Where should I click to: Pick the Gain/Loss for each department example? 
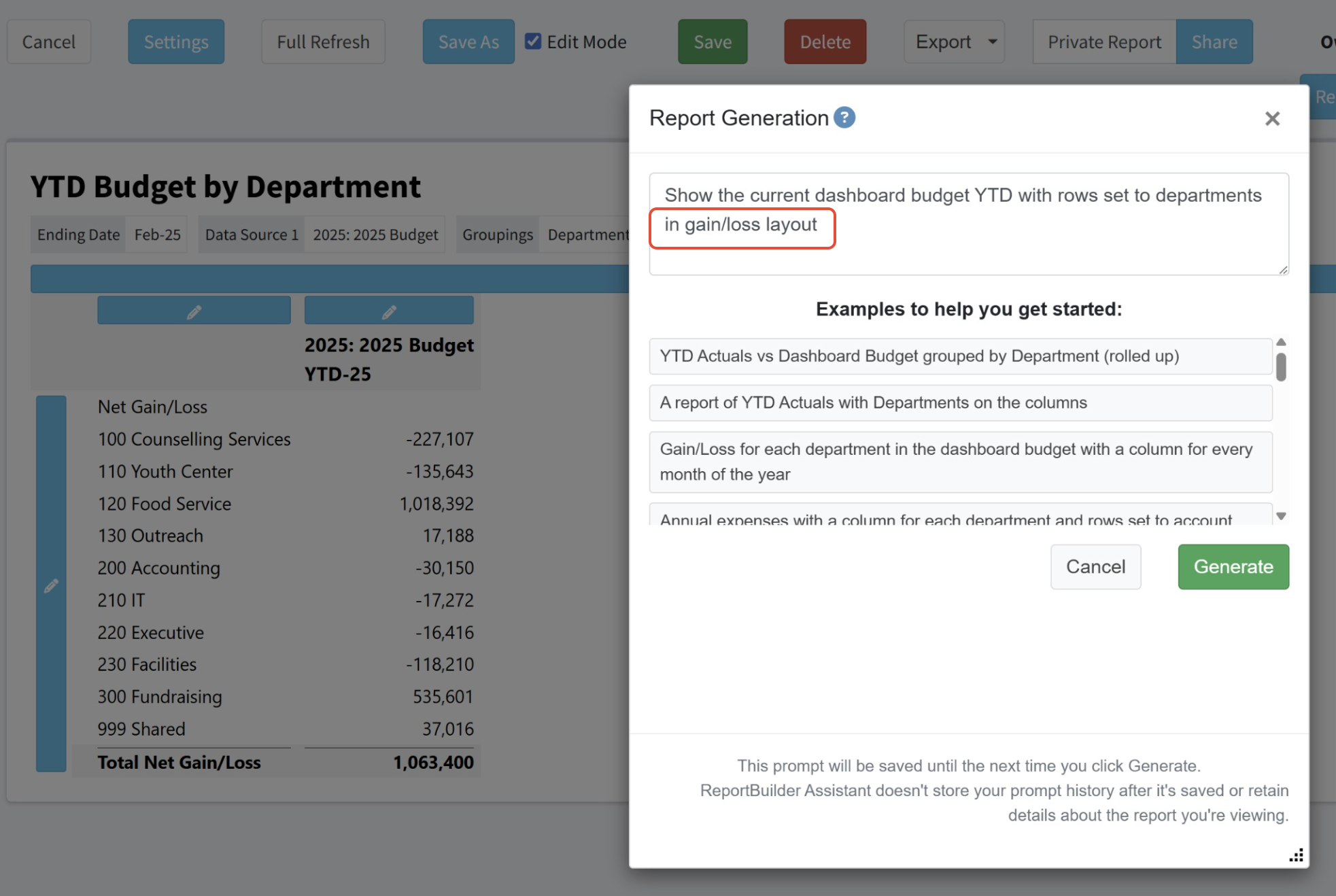(x=960, y=462)
